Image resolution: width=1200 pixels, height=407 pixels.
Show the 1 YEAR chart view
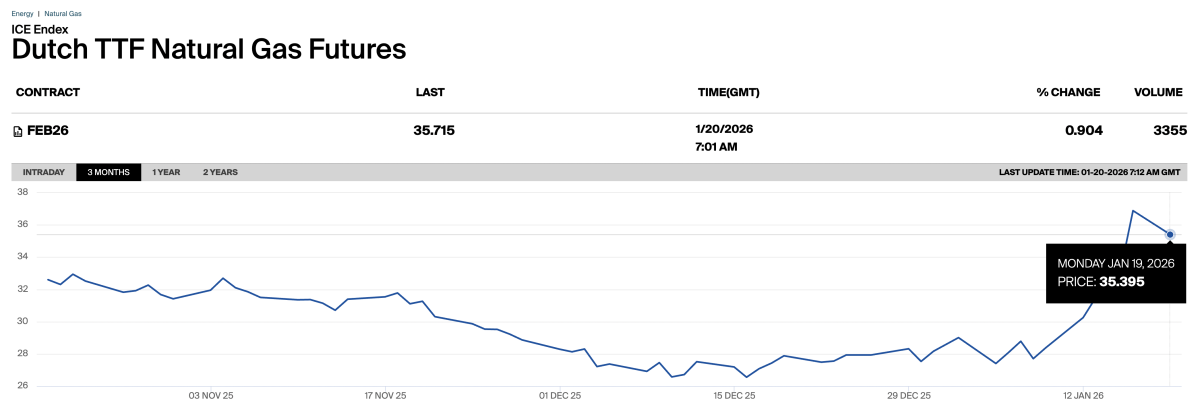166,172
